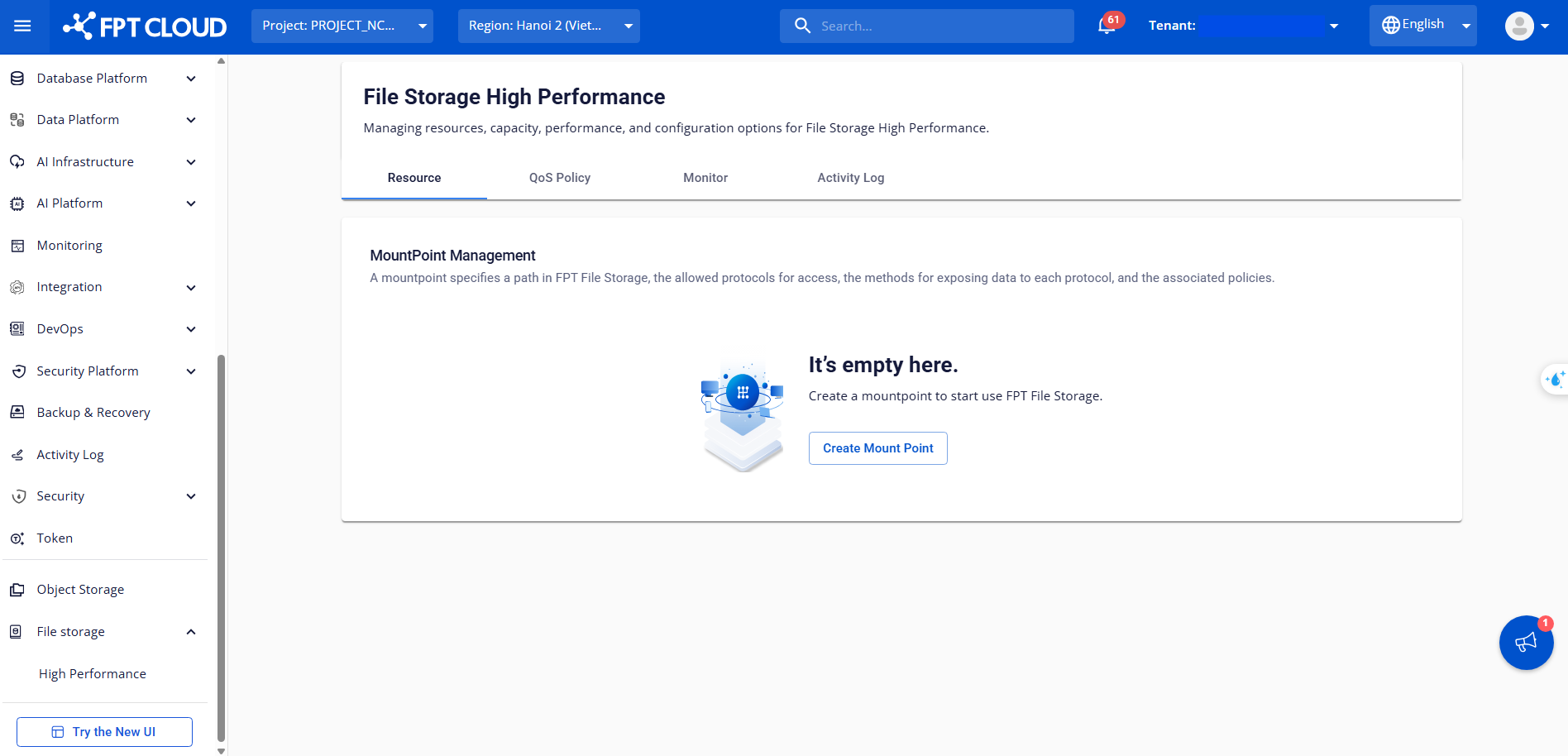The height and width of the screenshot is (756, 1568).
Task: Open the announcements megaphone button
Action: 1526,643
